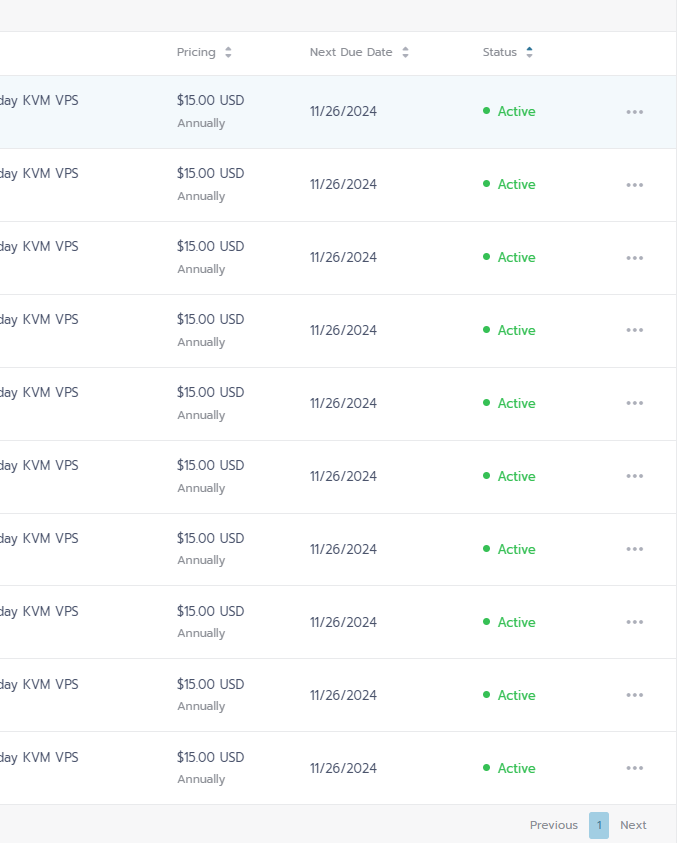Click the 11/26/2024 due date in the third row
The image size is (696, 843).
343,257
